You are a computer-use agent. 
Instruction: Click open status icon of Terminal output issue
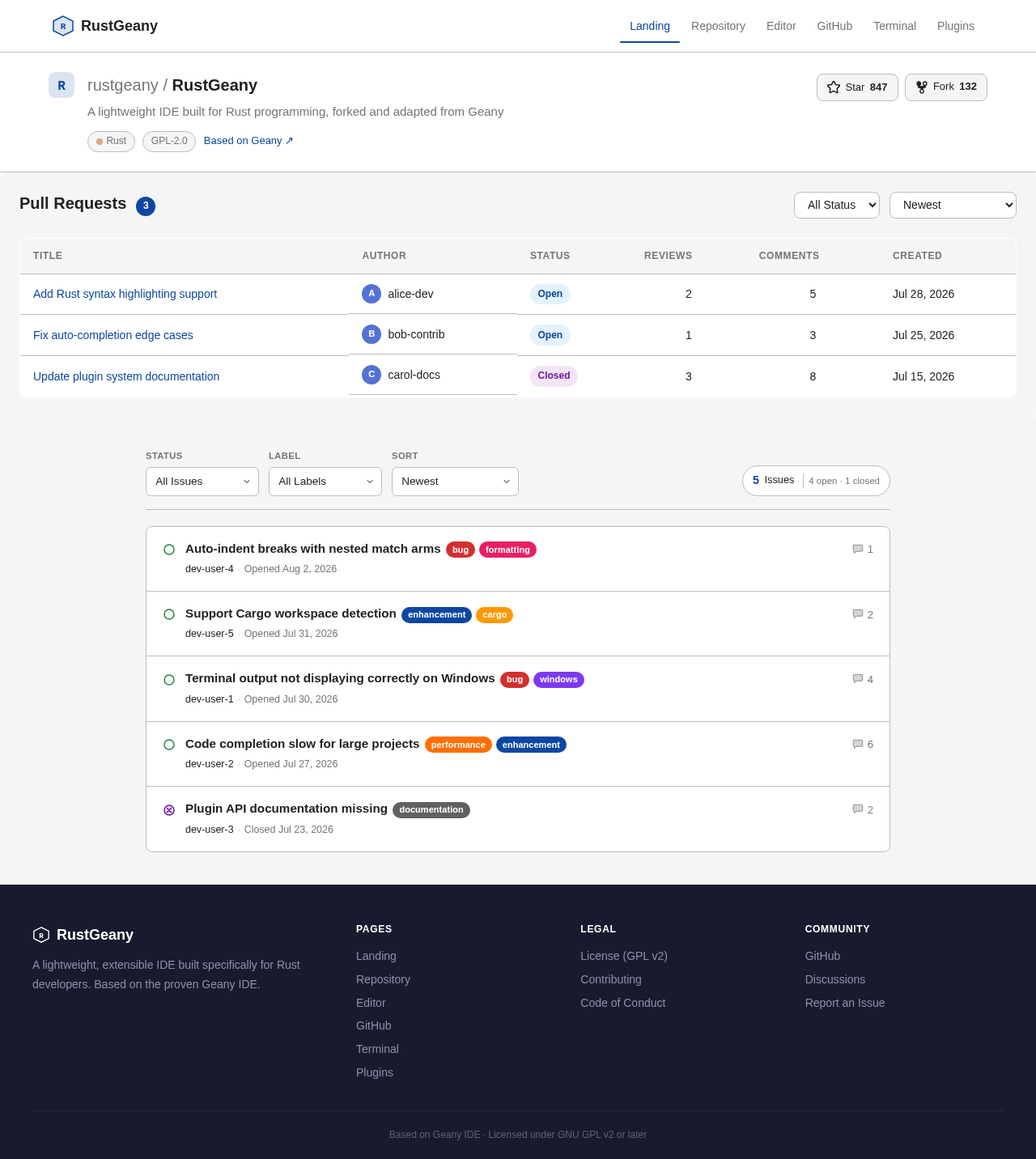[169, 680]
